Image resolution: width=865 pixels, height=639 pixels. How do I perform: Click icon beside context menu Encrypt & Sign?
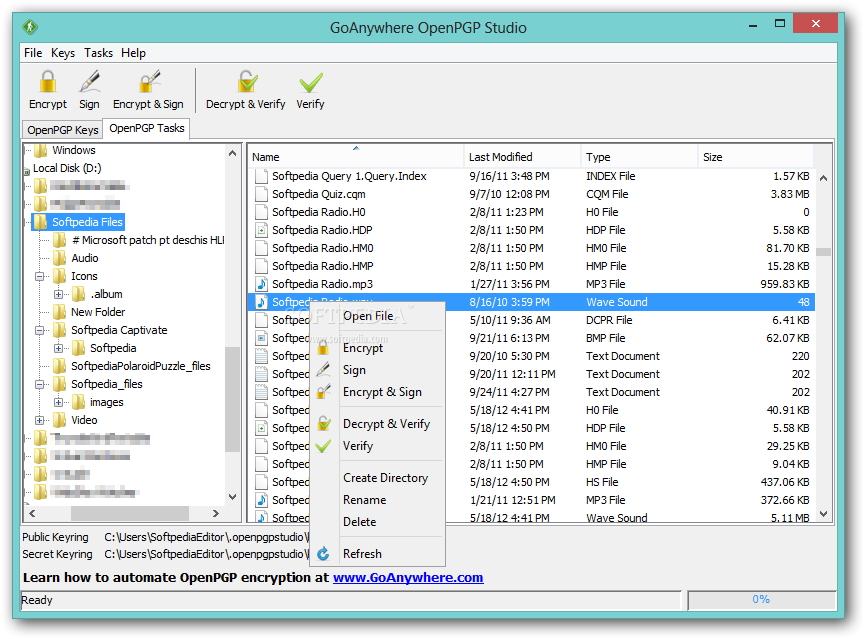pos(324,392)
